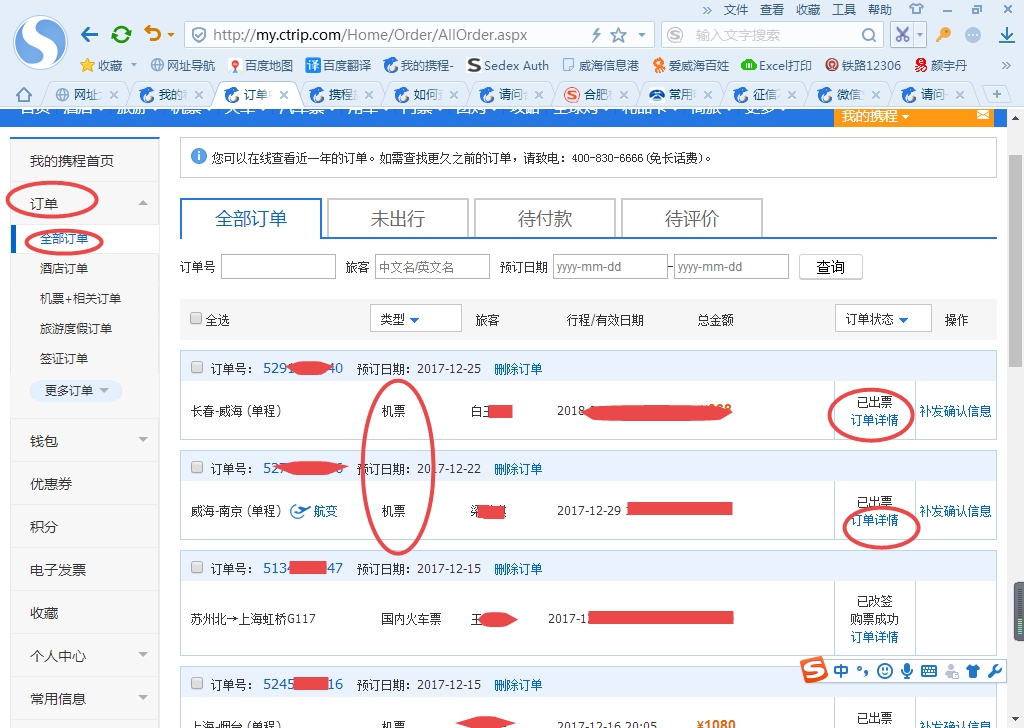Viewport: 1024px width, 728px height.
Task: Open the scissors screenshot tool
Action: pos(903,35)
